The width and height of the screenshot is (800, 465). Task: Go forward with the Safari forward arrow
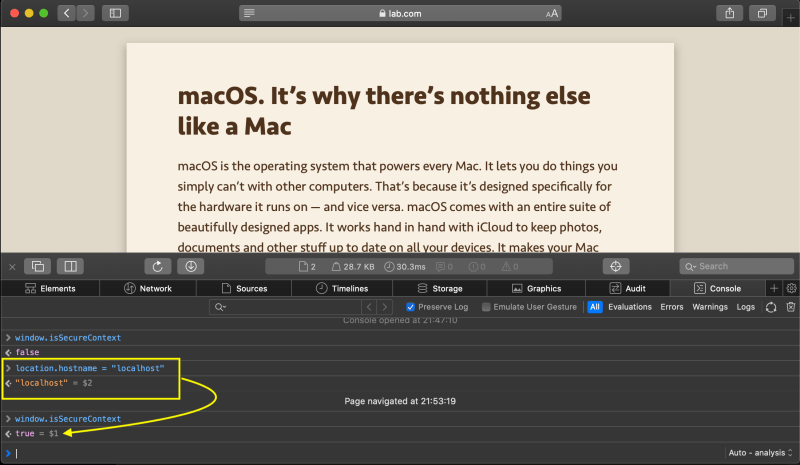pos(85,13)
